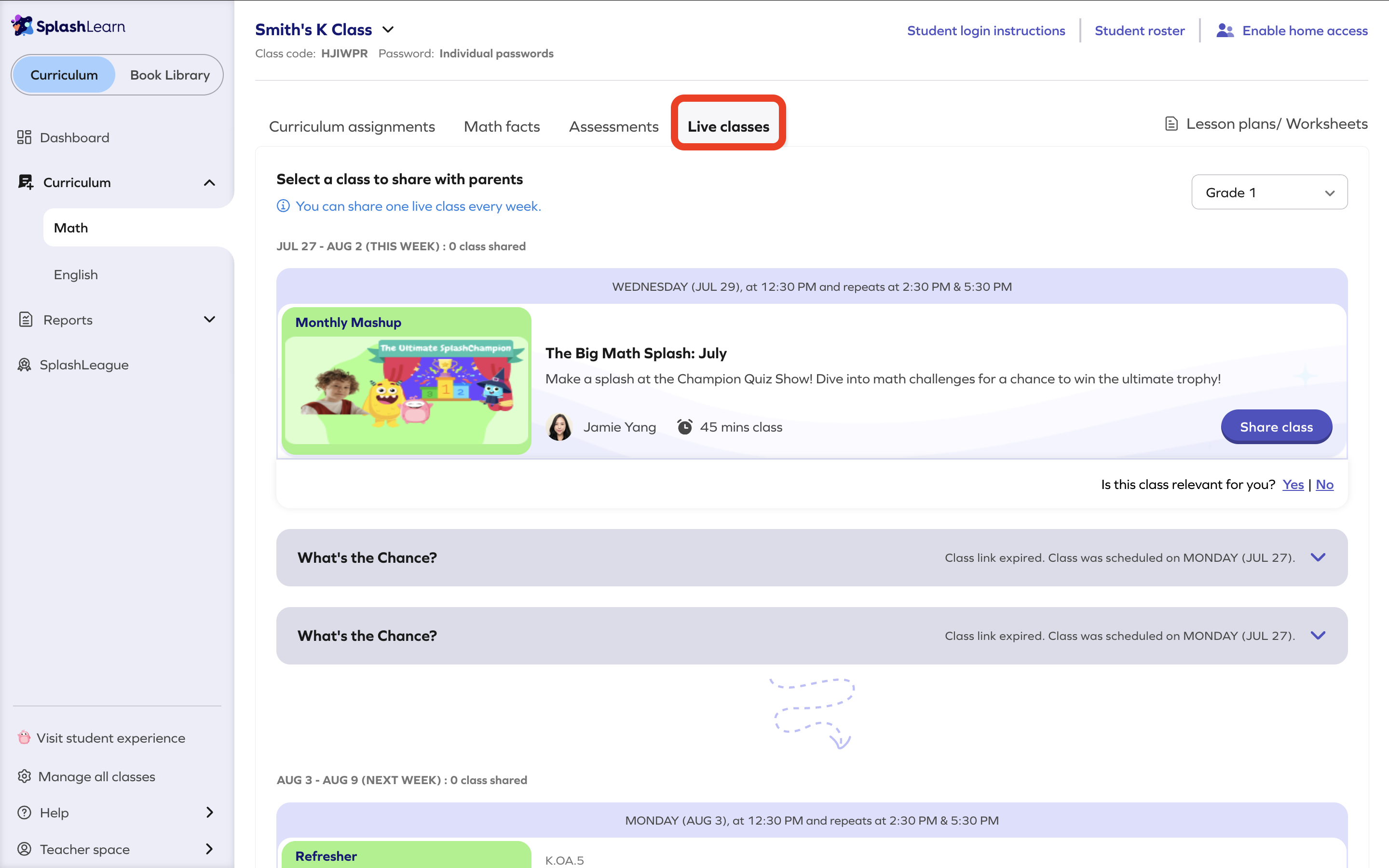The image size is (1389, 868).
Task: Mark class as not relevant with No
Action: [1324, 485]
